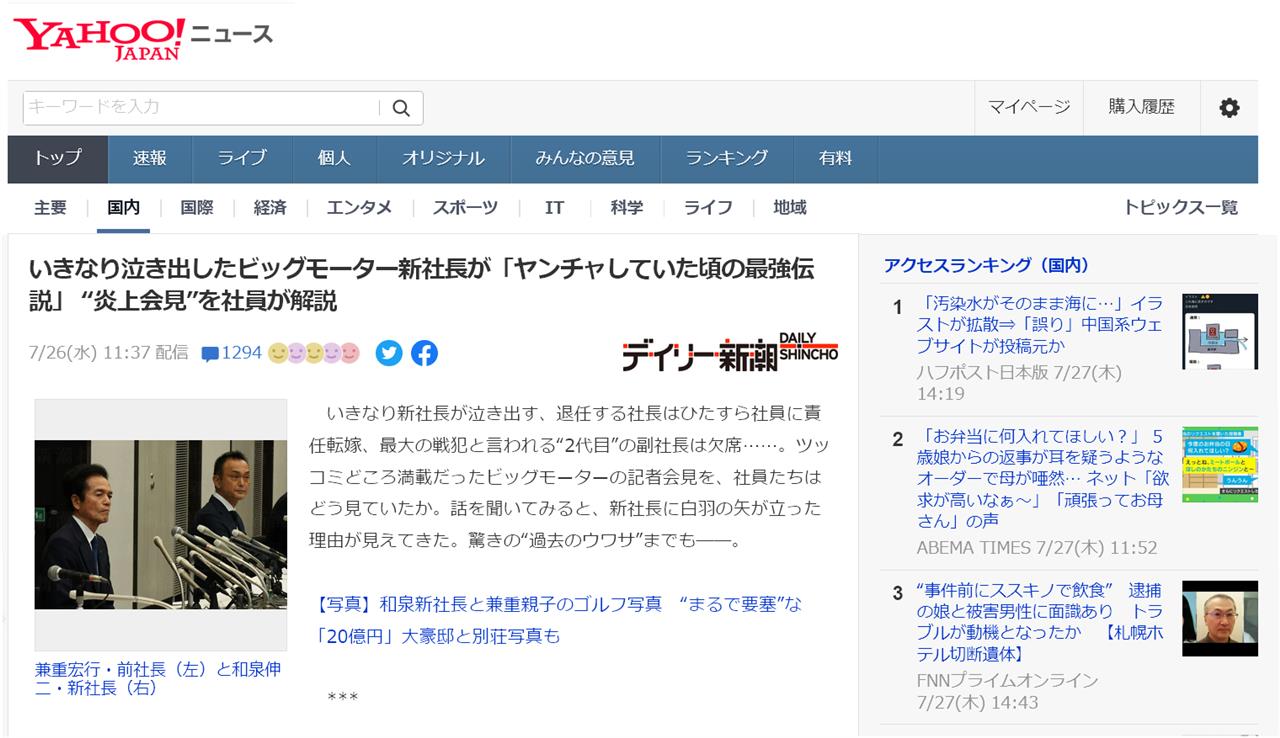Share the article on Twitter
Viewport: 1280px width, 738px height.
coord(389,353)
